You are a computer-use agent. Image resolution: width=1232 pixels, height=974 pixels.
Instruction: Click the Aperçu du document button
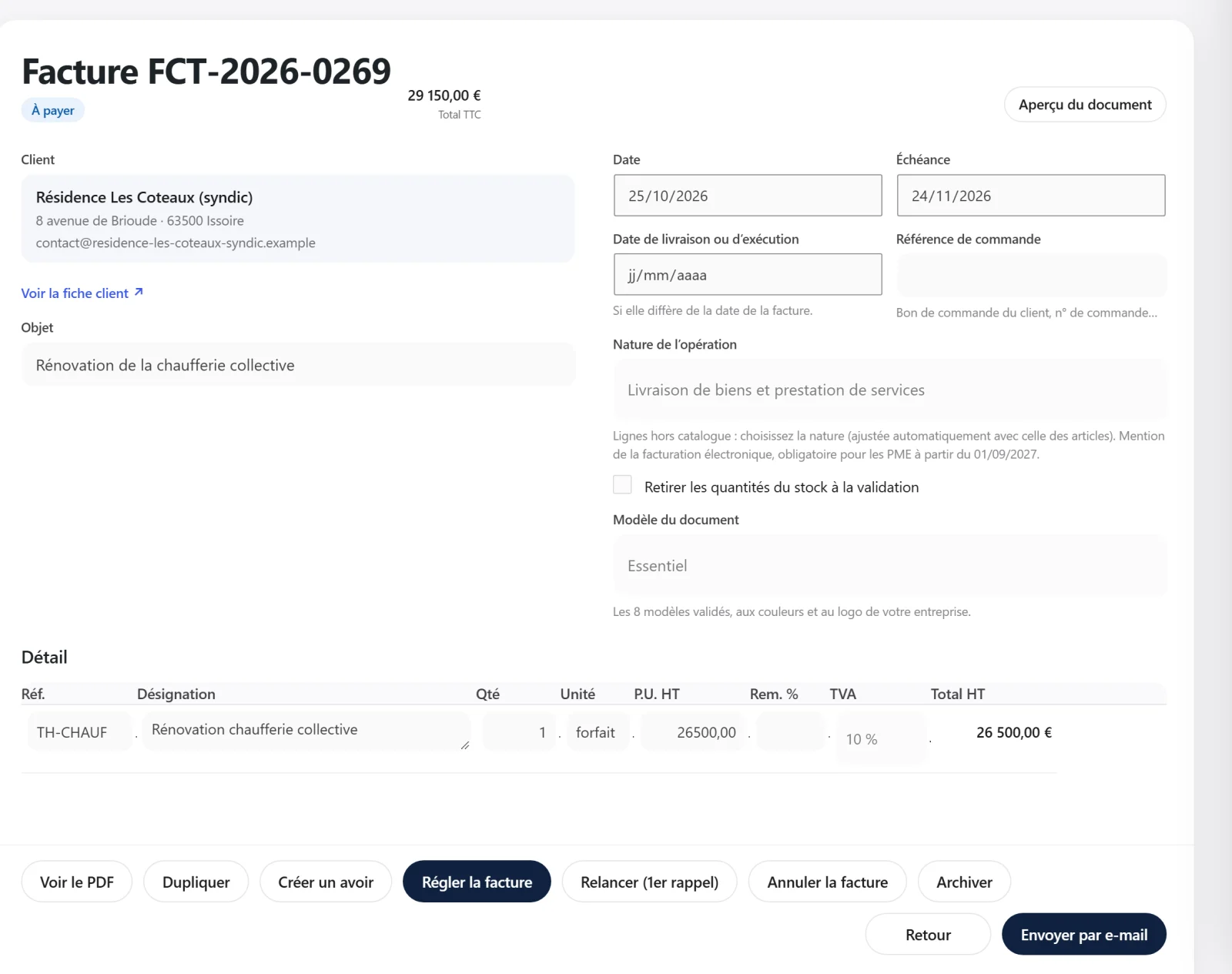pyautogui.click(x=1085, y=105)
